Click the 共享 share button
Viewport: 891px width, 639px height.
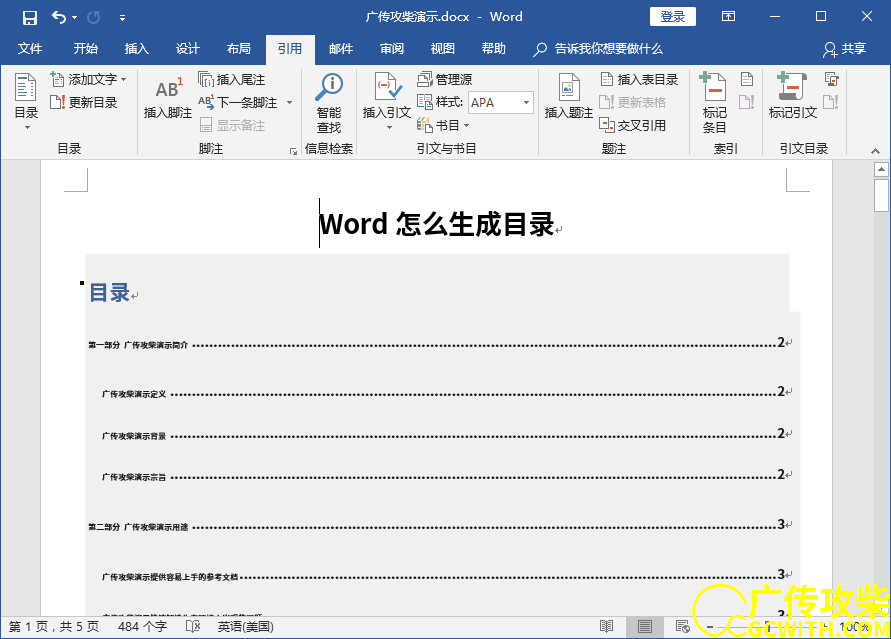click(844, 49)
